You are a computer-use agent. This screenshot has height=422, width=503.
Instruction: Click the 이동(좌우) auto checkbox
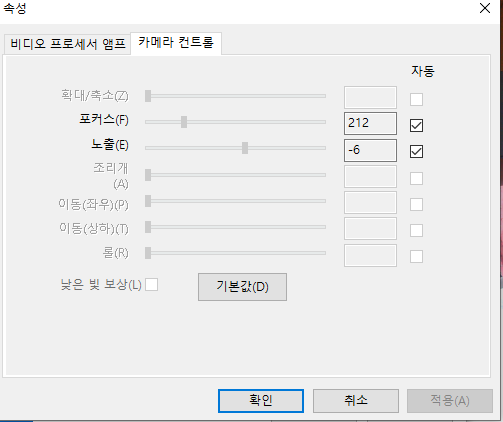pos(416,204)
